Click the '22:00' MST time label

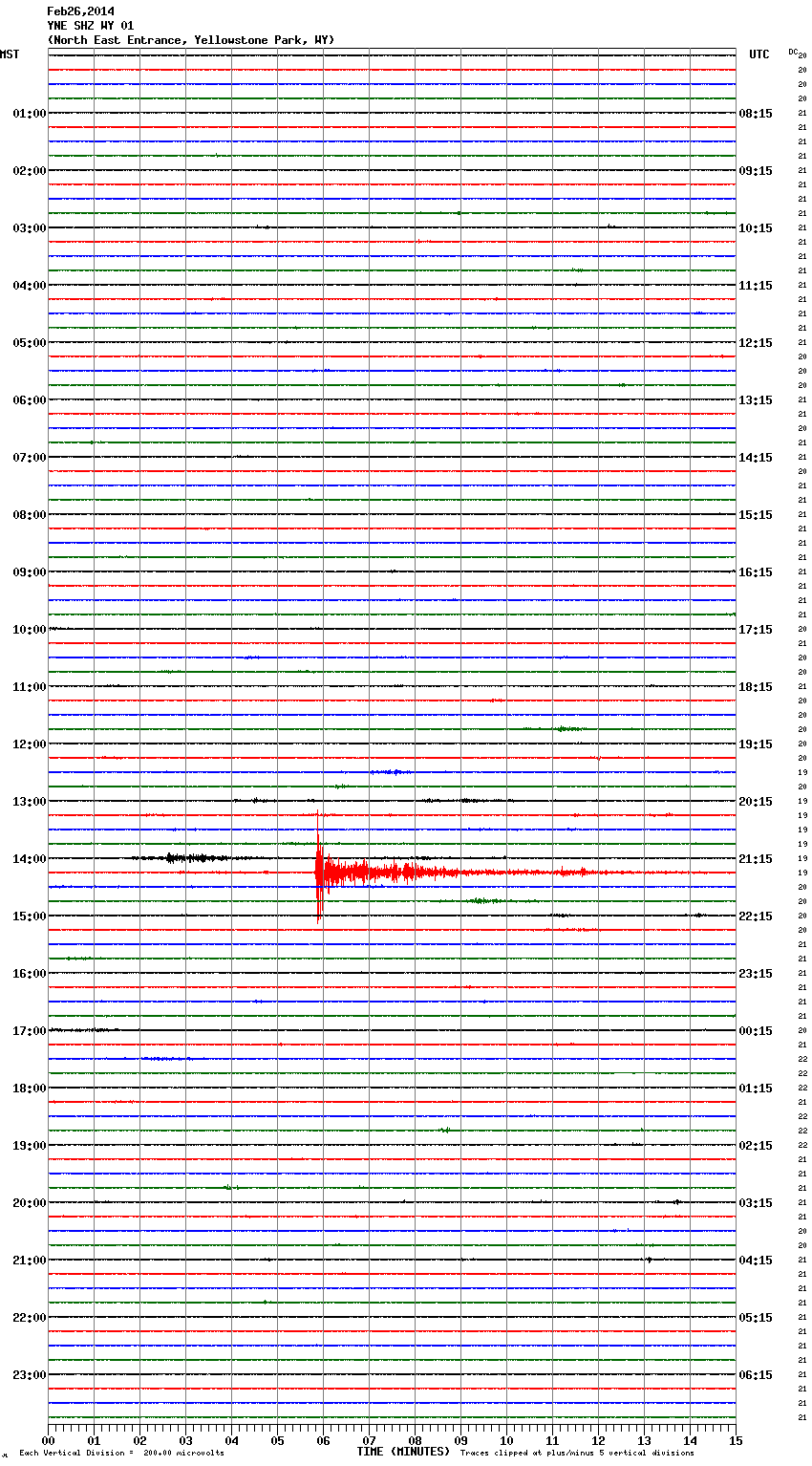click(29, 1318)
